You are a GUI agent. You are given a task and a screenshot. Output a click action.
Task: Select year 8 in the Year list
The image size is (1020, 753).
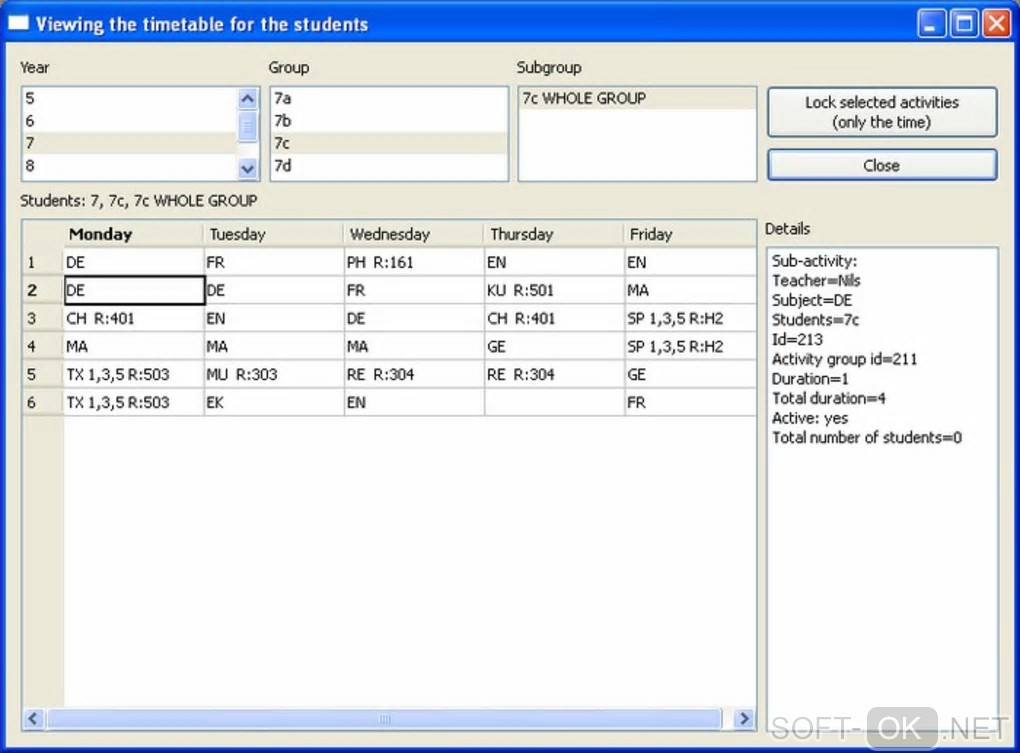(130, 166)
